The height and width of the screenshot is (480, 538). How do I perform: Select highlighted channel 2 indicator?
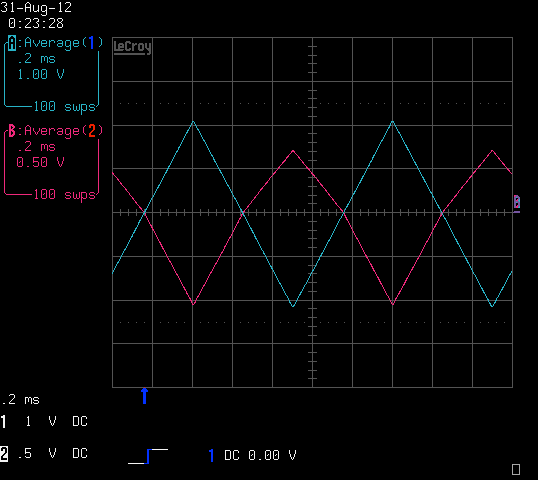(4, 454)
